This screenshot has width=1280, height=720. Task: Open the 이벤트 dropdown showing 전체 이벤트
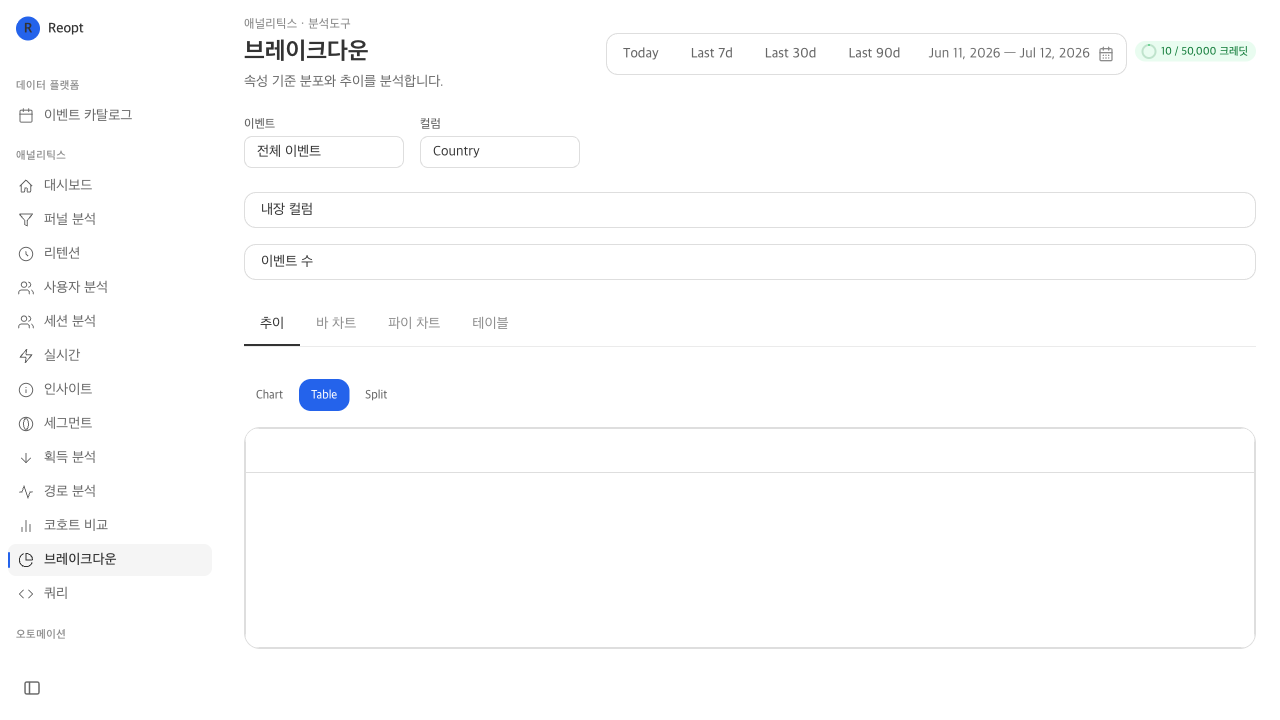tap(324, 152)
